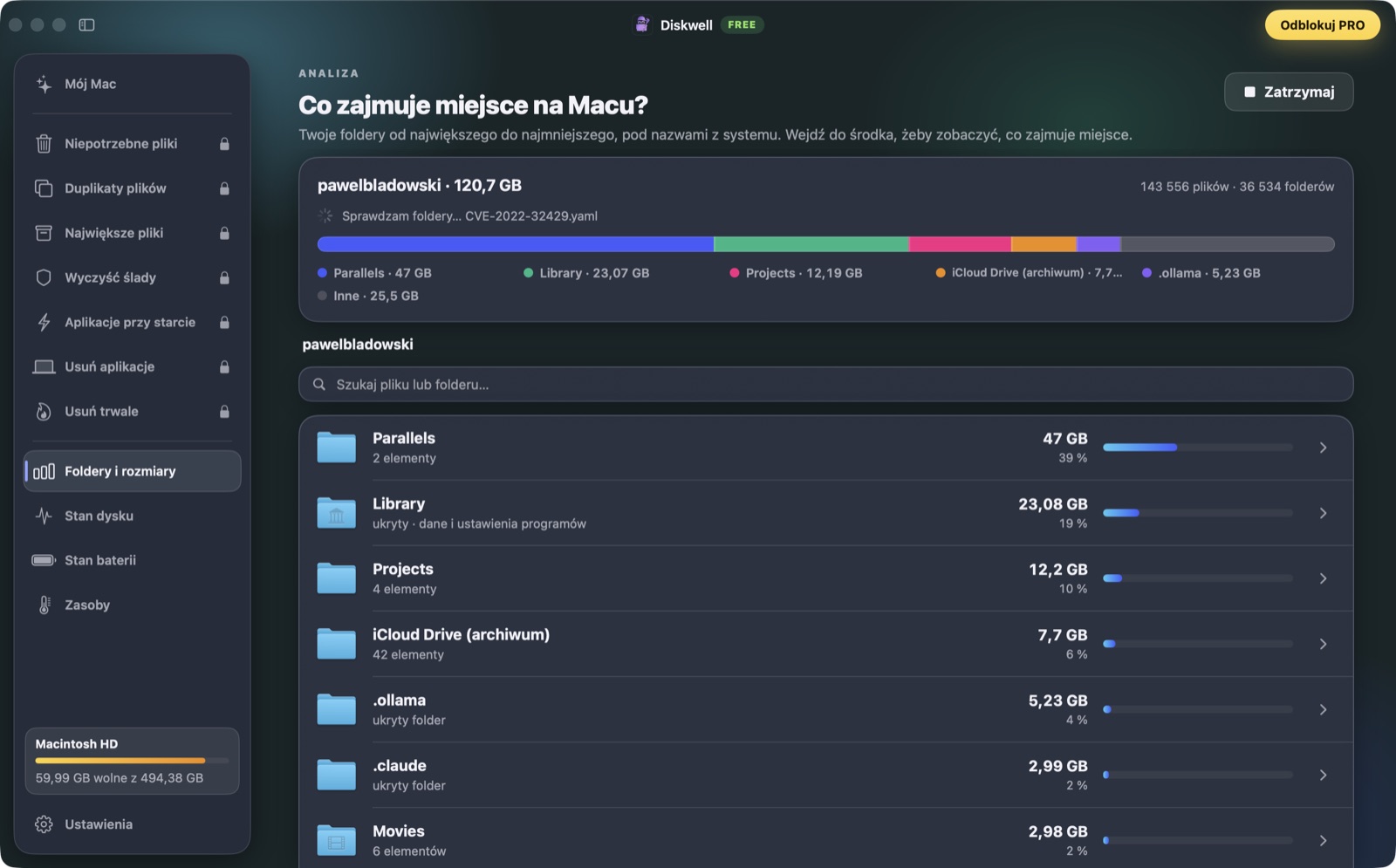
Task: Click the shield icon for Wyczyść ślady
Action: pyautogui.click(x=44, y=277)
